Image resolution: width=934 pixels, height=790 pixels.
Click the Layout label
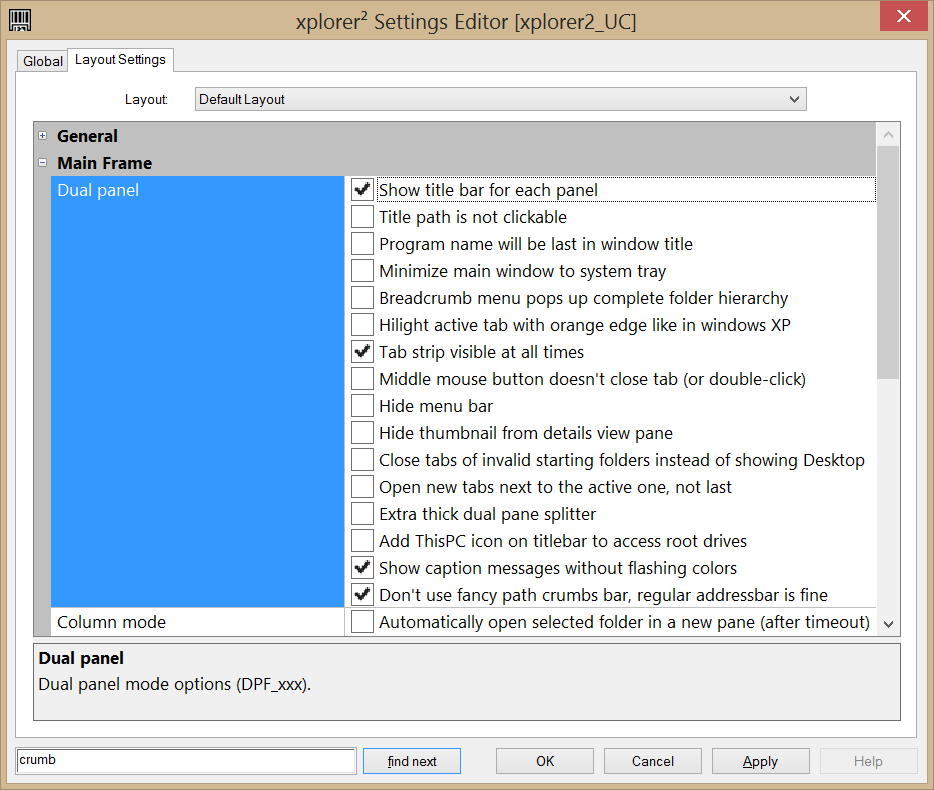click(x=146, y=99)
